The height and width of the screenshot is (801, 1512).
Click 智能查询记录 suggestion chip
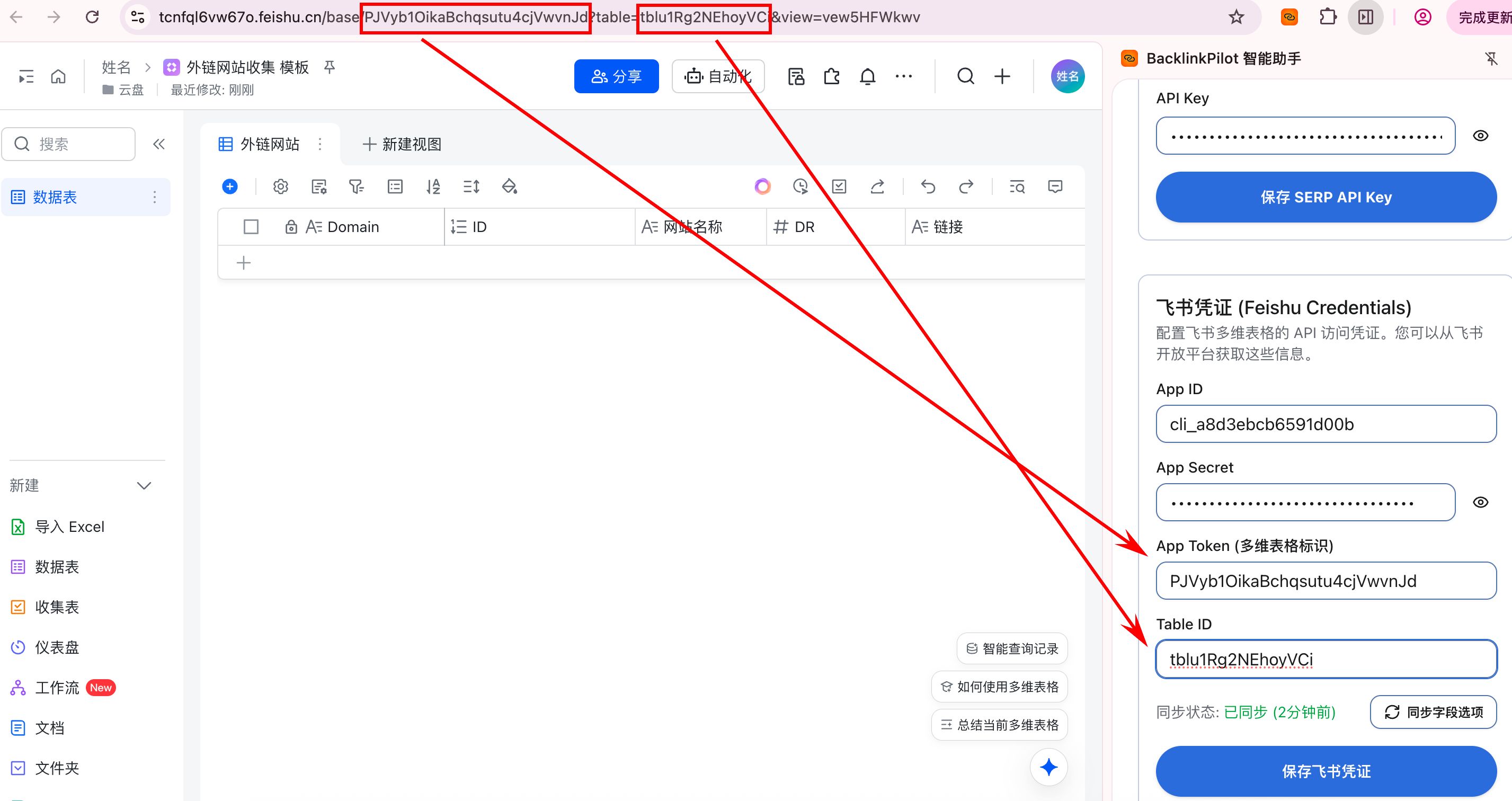(1012, 648)
